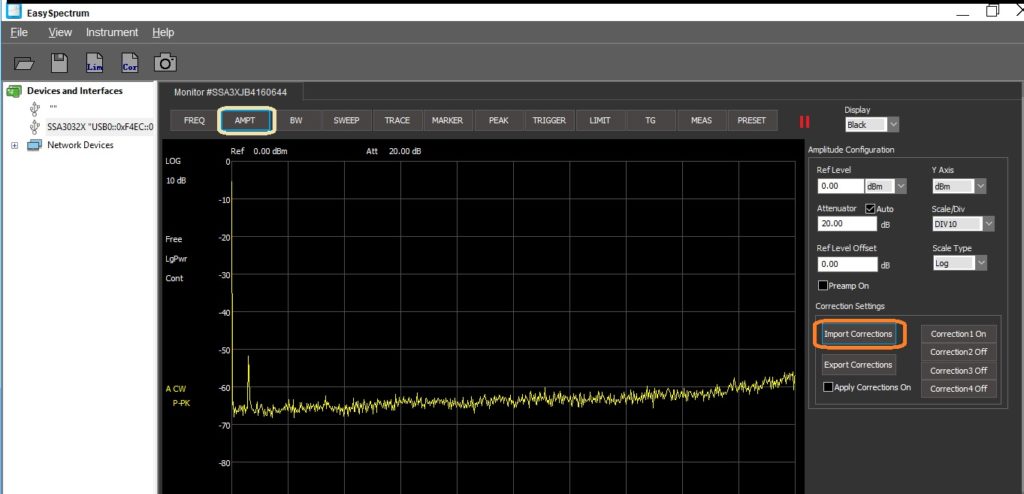
Task: Click the Network Devices icon
Action: (x=35, y=145)
